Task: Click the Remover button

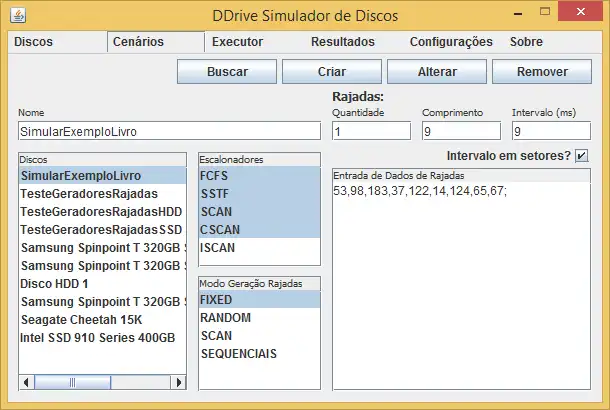Action: coord(542,72)
